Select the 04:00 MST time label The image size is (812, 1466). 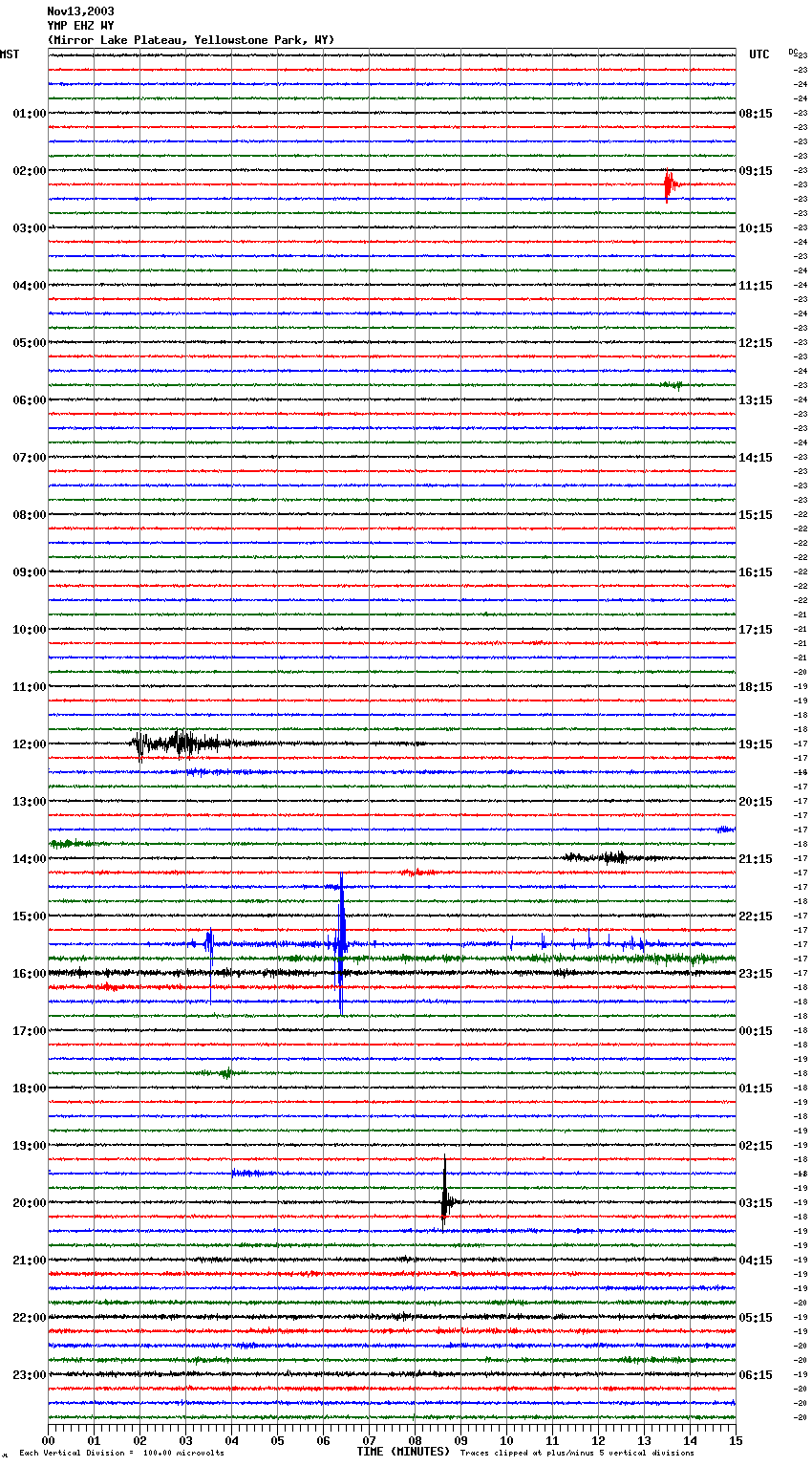30,286
